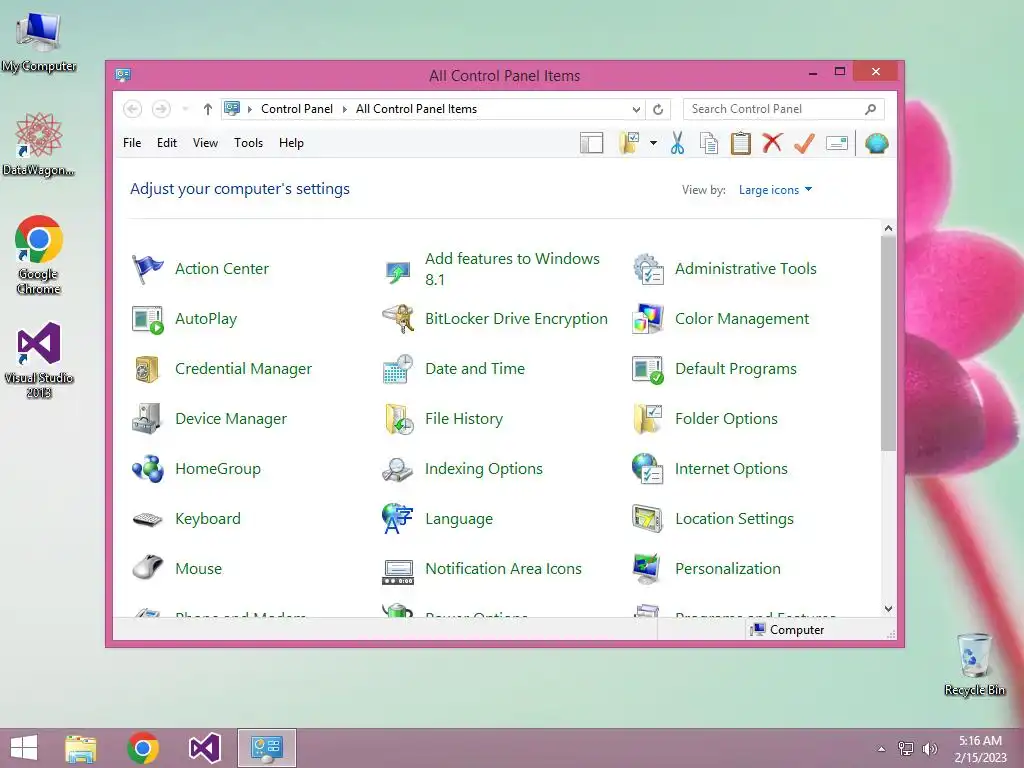Click the scroll up arrow
1024x768 pixels.
[x=888, y=229]
